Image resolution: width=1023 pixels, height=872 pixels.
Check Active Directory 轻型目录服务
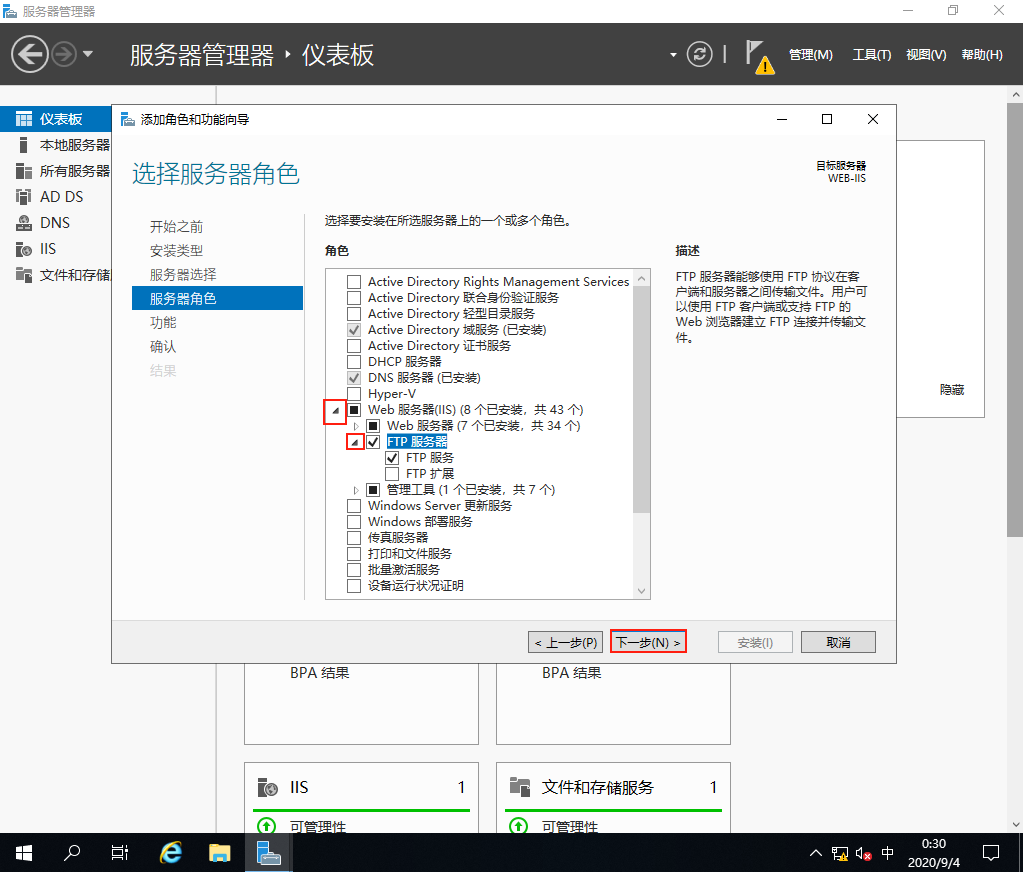coord(354,314)
